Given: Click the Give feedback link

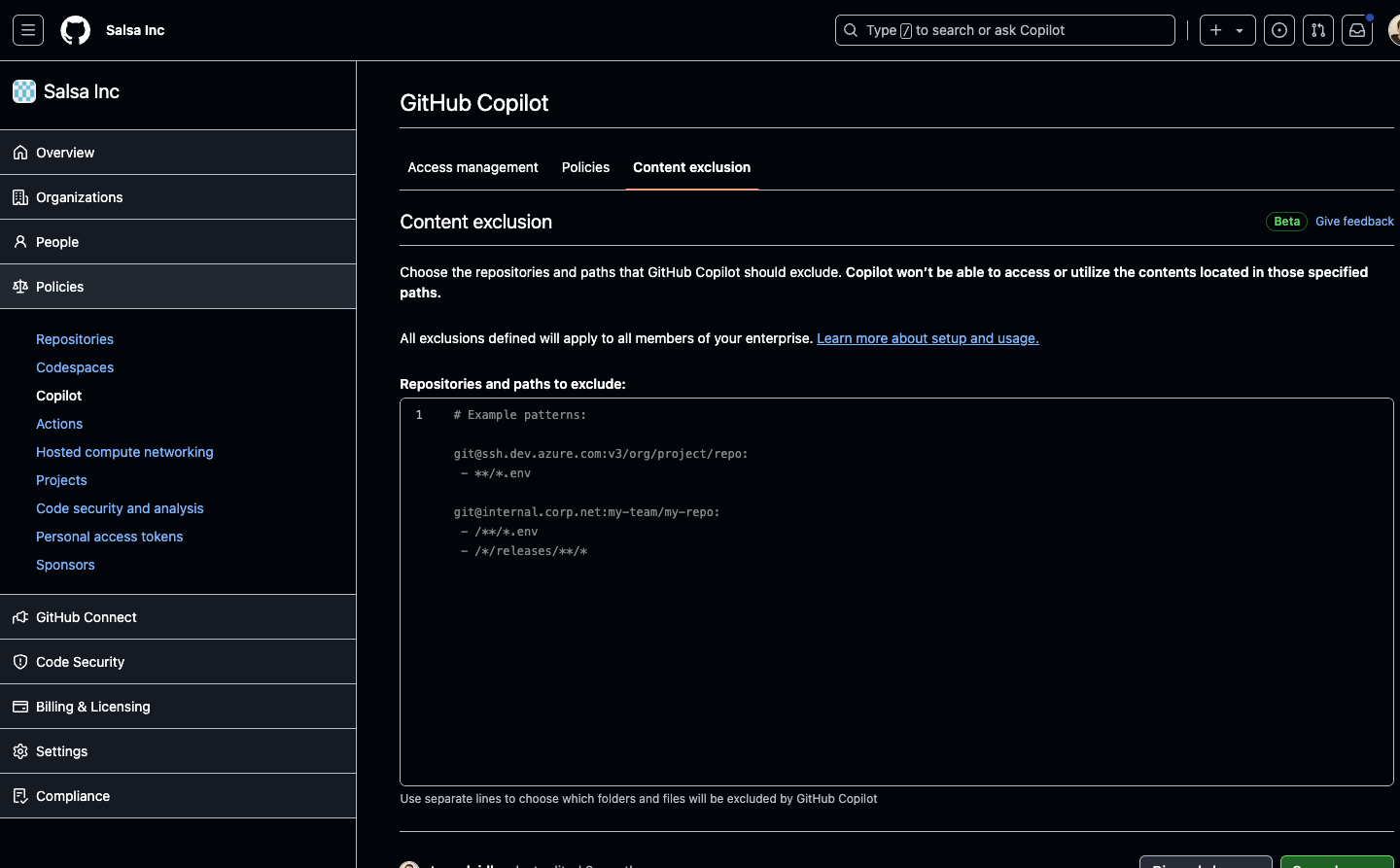Looking at the screenshot, I should (1354, 222).
